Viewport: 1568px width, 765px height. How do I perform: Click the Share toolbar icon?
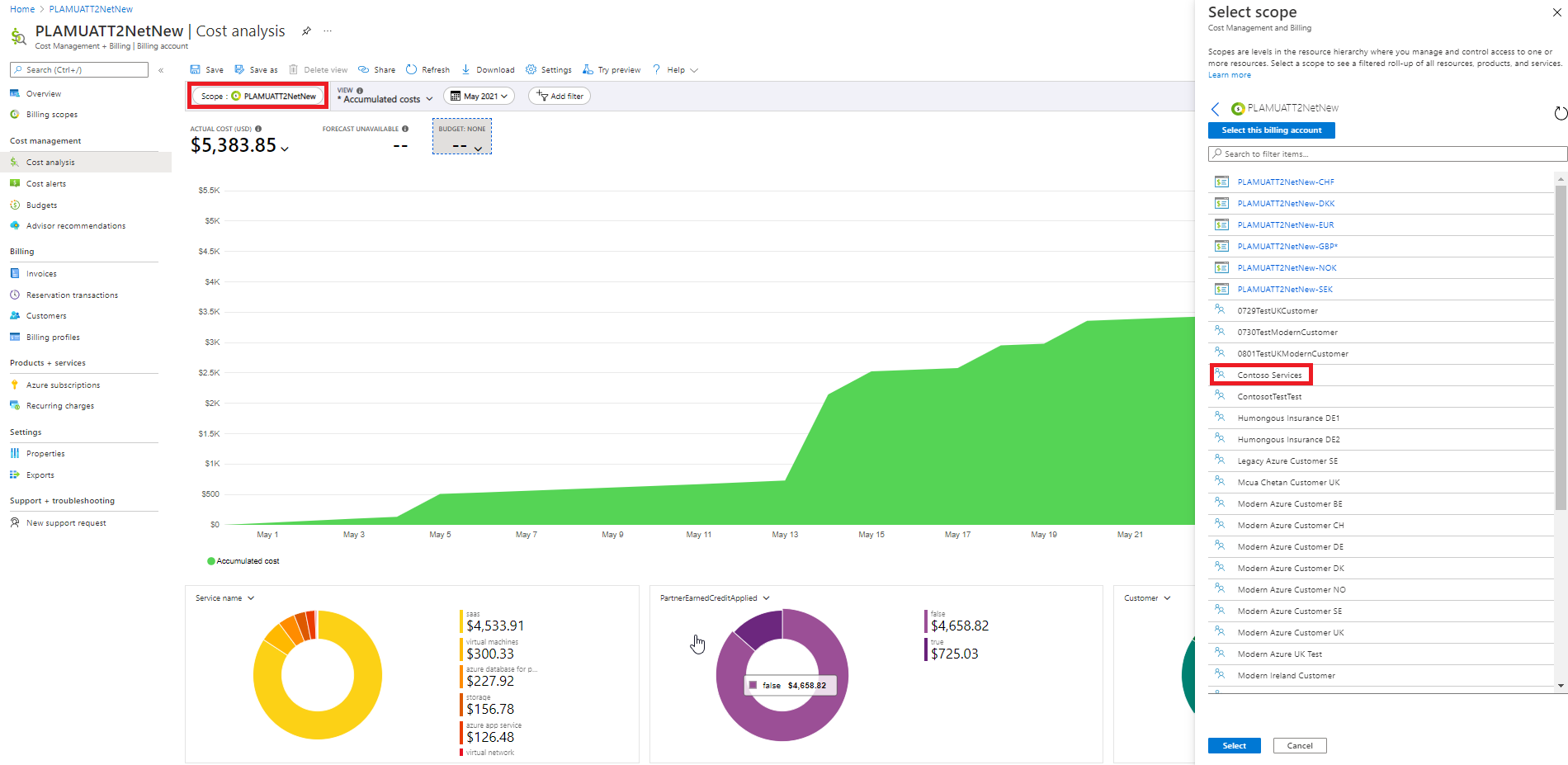[x=364, y=70]
